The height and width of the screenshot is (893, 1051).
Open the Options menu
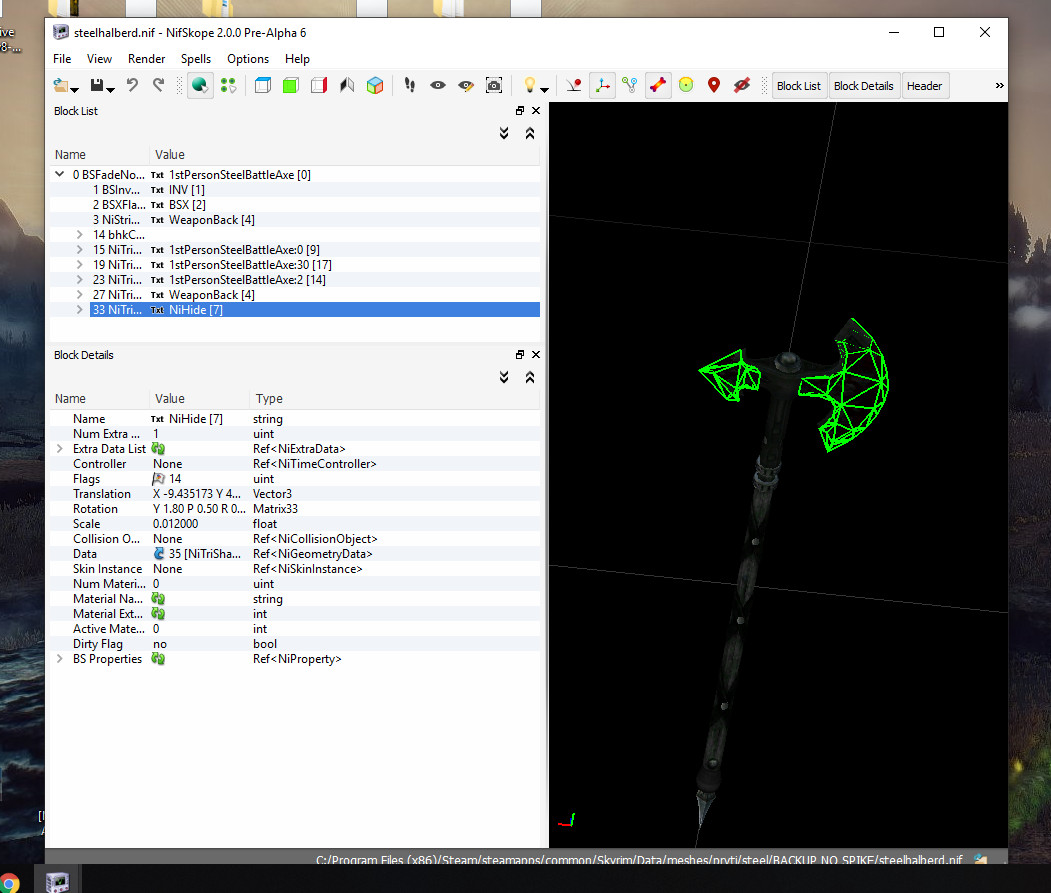click(x=248, y=59)
